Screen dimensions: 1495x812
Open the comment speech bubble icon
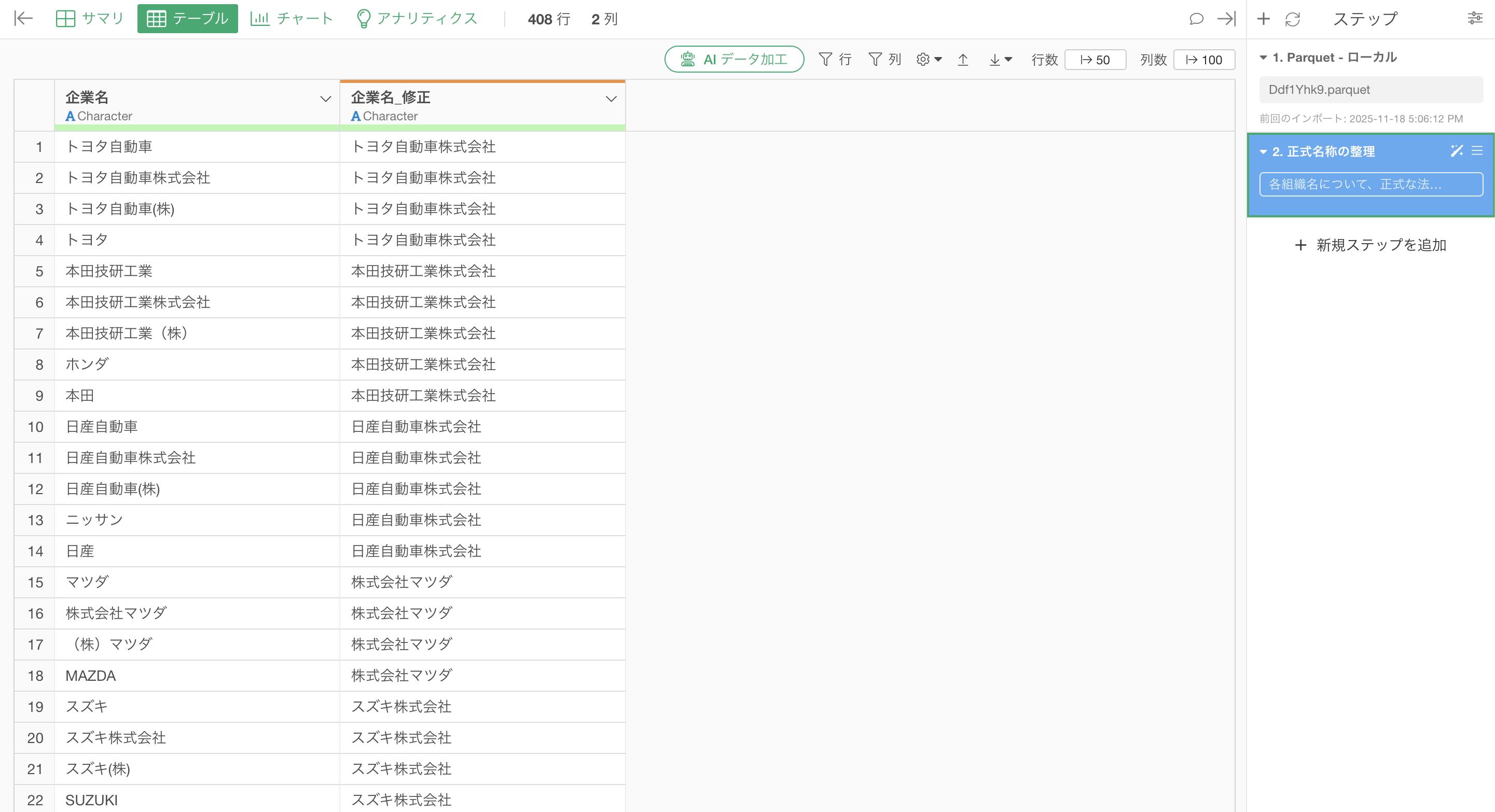click(1196, 19)
